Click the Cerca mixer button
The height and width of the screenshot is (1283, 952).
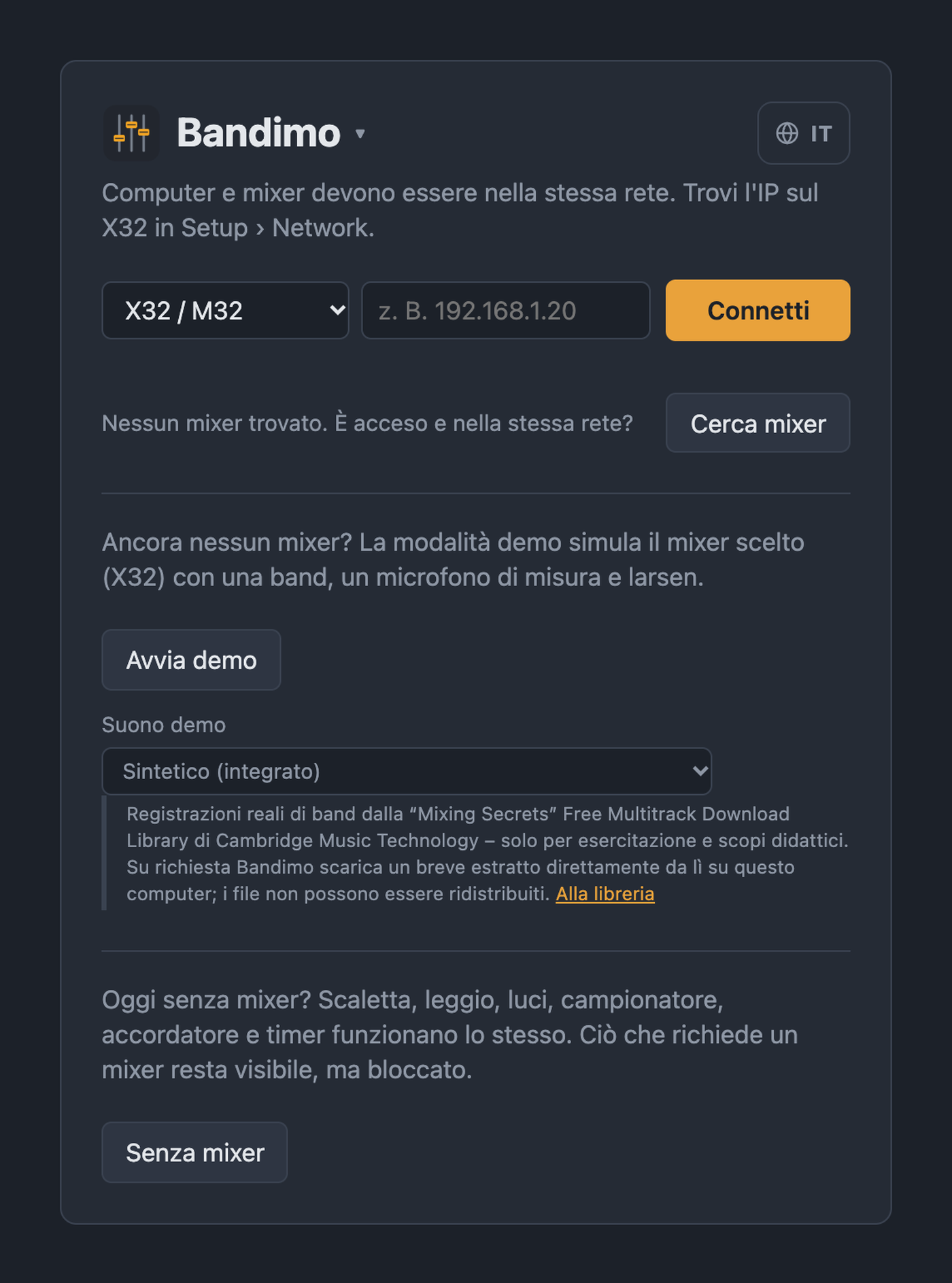coord(758,423)
